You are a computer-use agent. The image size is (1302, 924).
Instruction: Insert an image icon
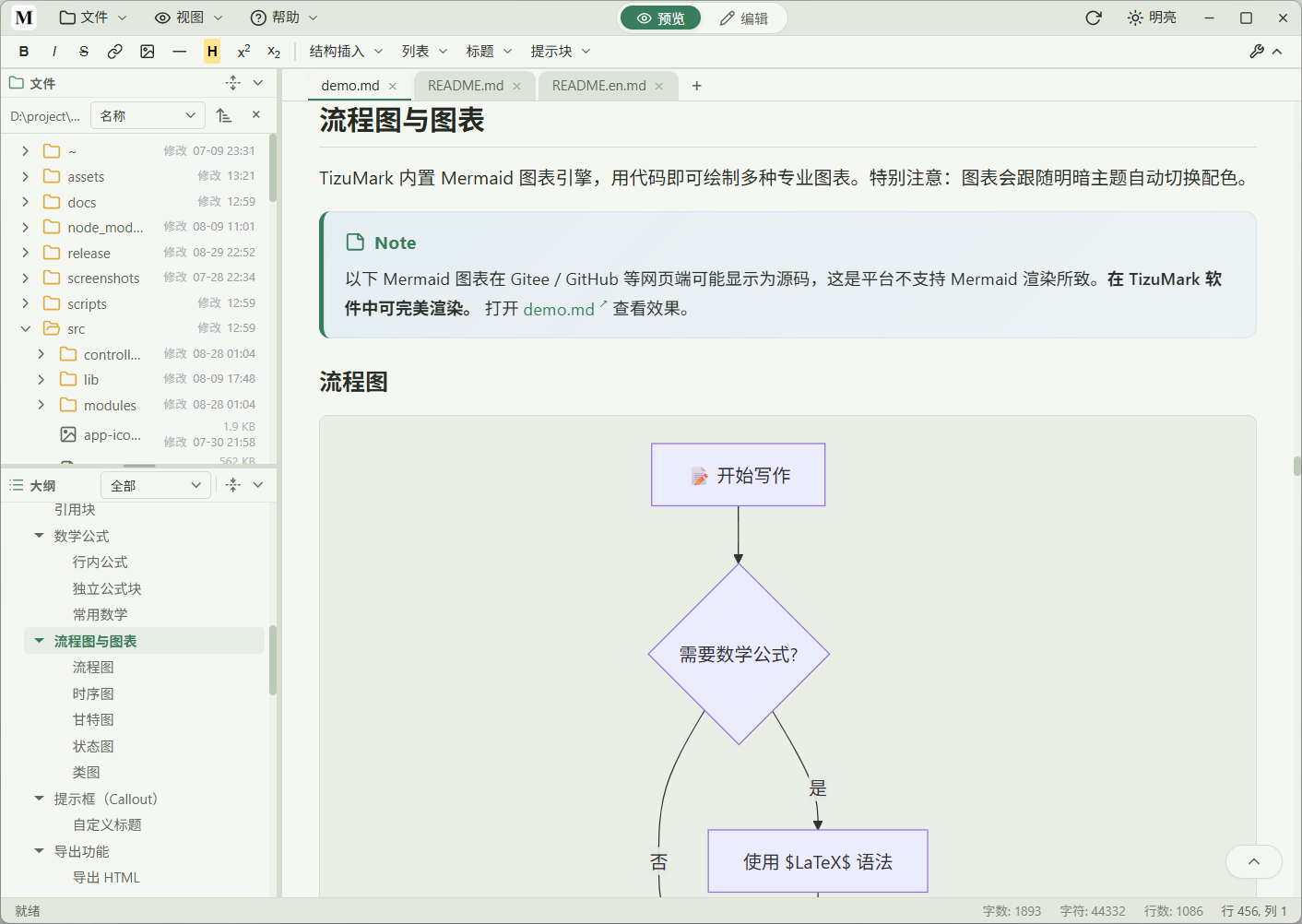(x=148, y=52)
